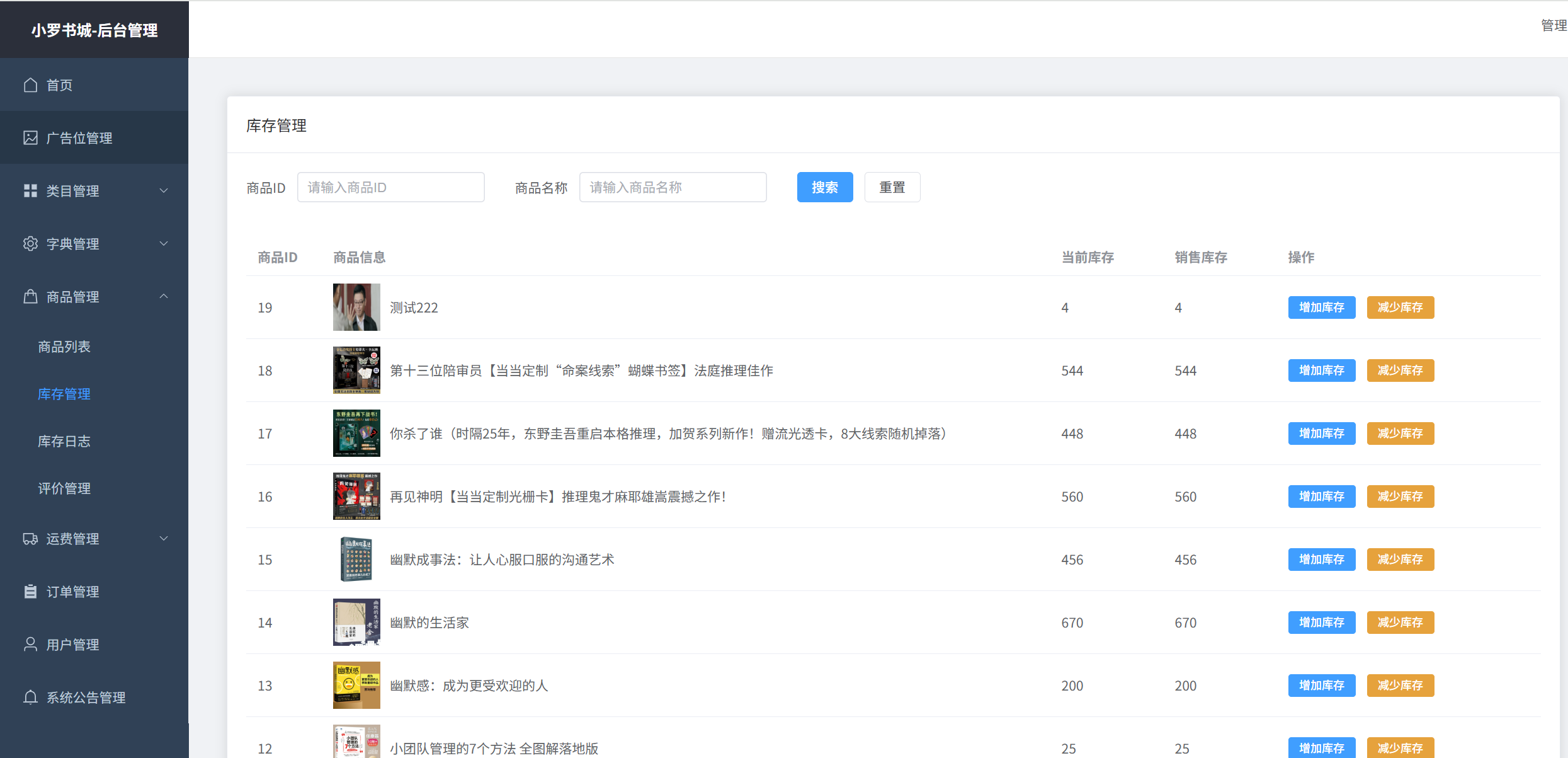This screenshot has height=758, width=1568.
Task: Go to 商品列表 in the sidebar
Action: [64, 347]
